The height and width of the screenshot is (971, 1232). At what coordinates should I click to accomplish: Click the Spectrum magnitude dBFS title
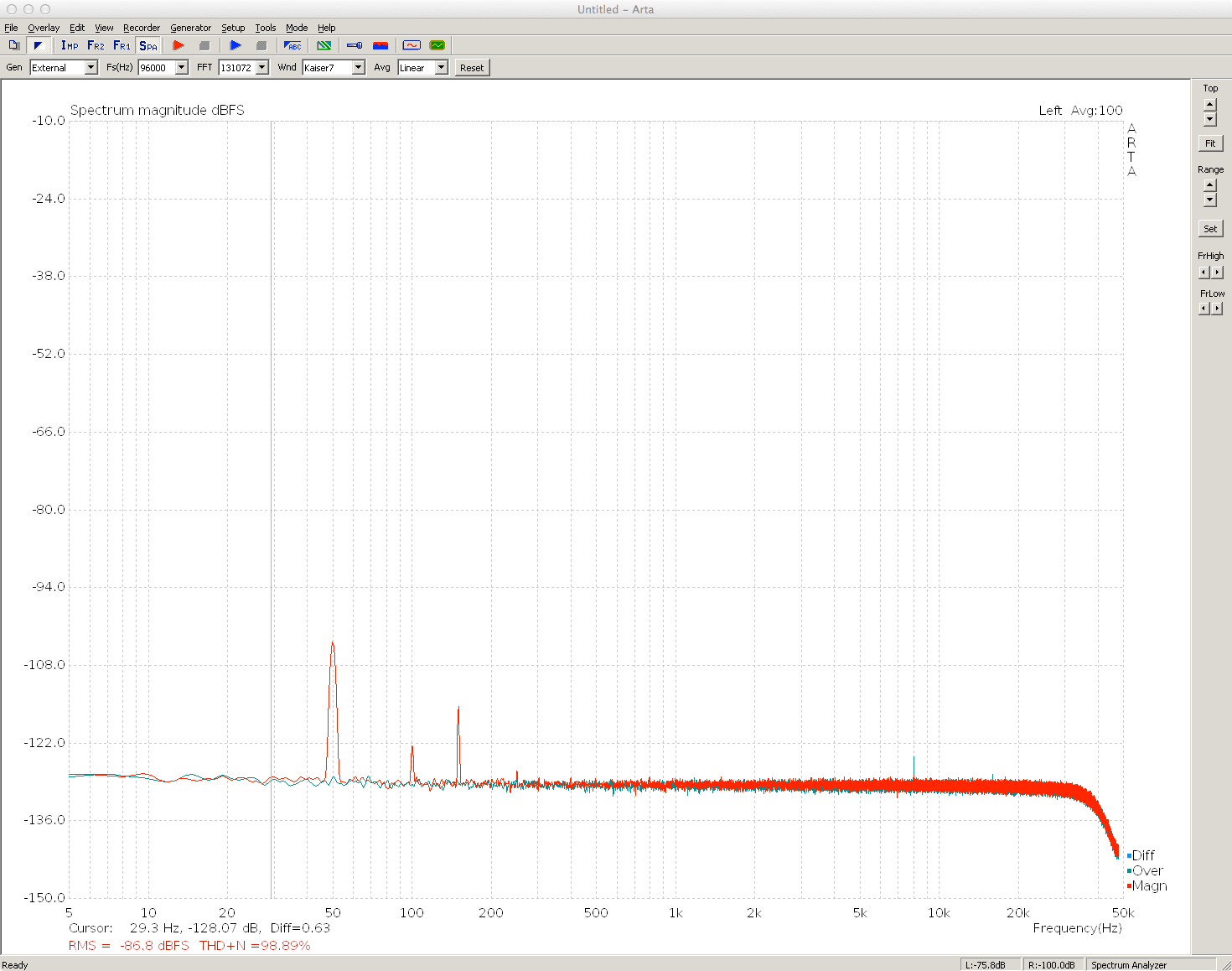click(x=157, y=111)
